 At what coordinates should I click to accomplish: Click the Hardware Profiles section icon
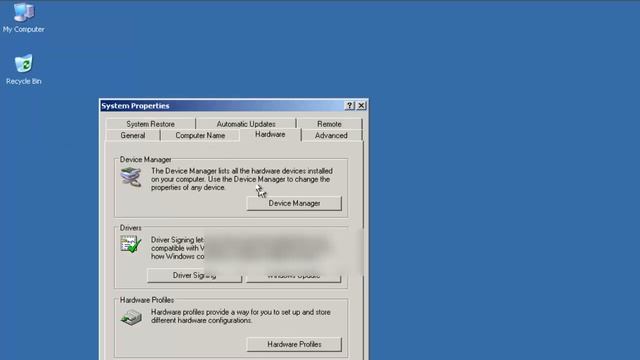(131, 317)
